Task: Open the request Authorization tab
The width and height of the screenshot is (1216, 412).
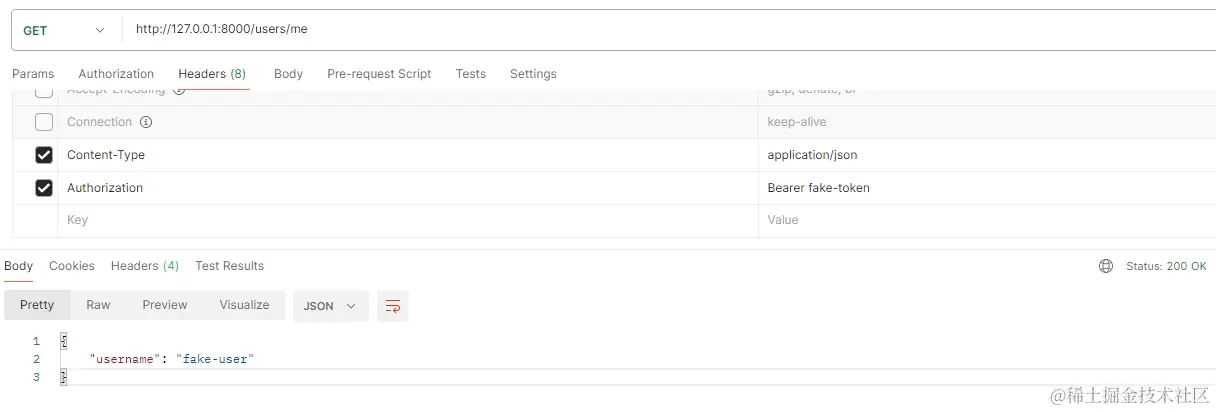Action: coord(116,74)
